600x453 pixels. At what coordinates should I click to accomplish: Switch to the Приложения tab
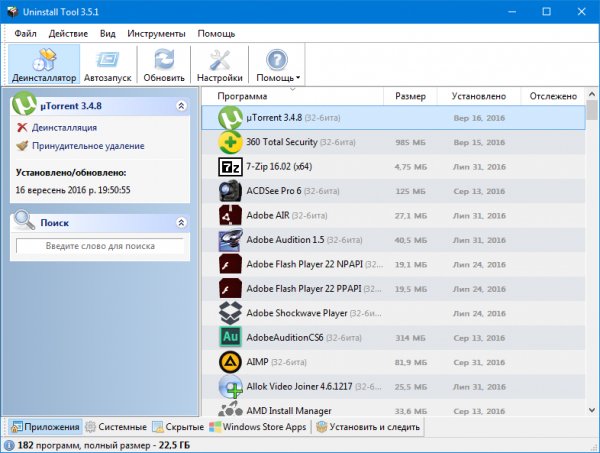coord(46,427)
